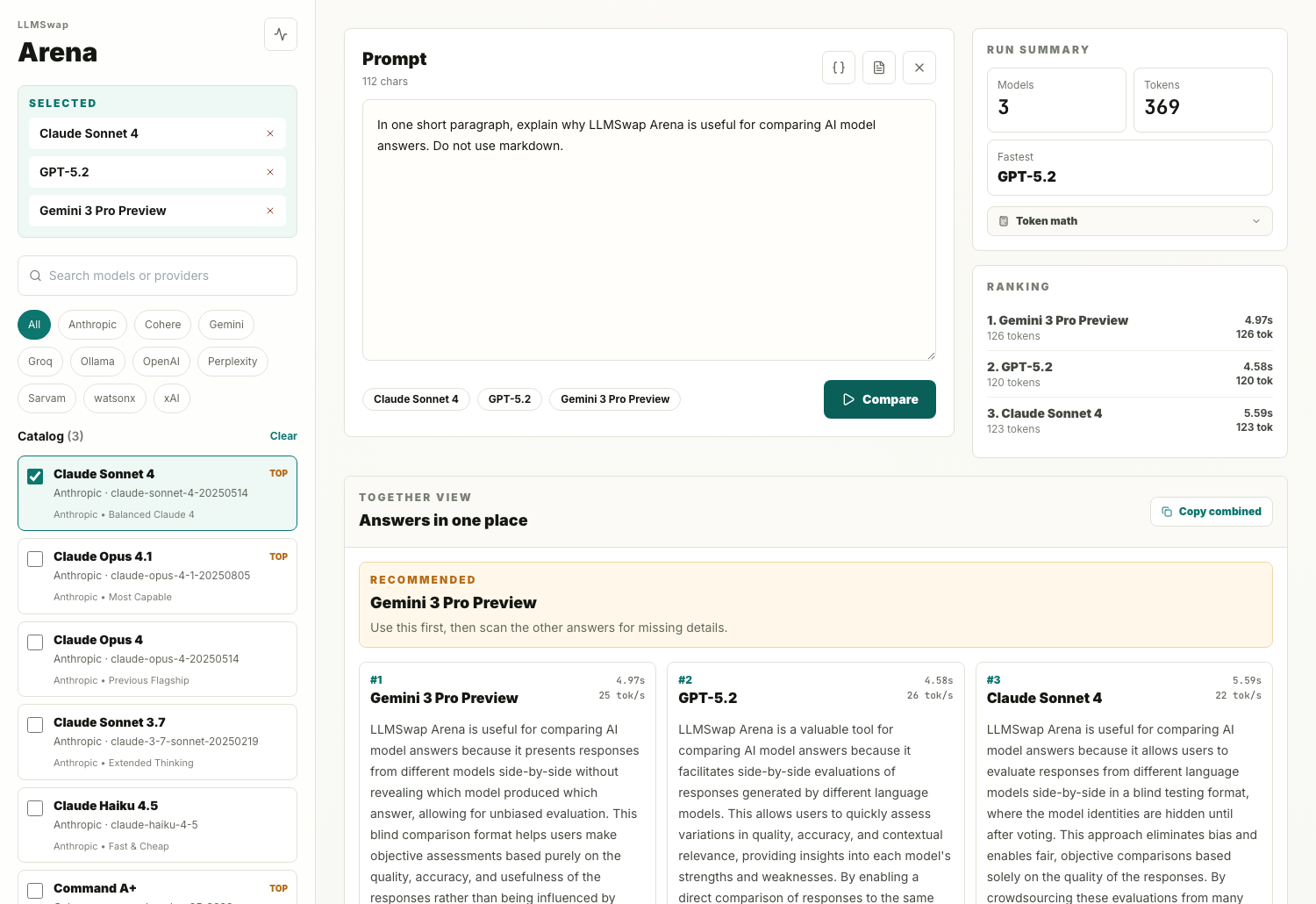Click the #3 Claude Sonnet 4 answer title
The image size is (1316, 904).
click(1044, 699)
